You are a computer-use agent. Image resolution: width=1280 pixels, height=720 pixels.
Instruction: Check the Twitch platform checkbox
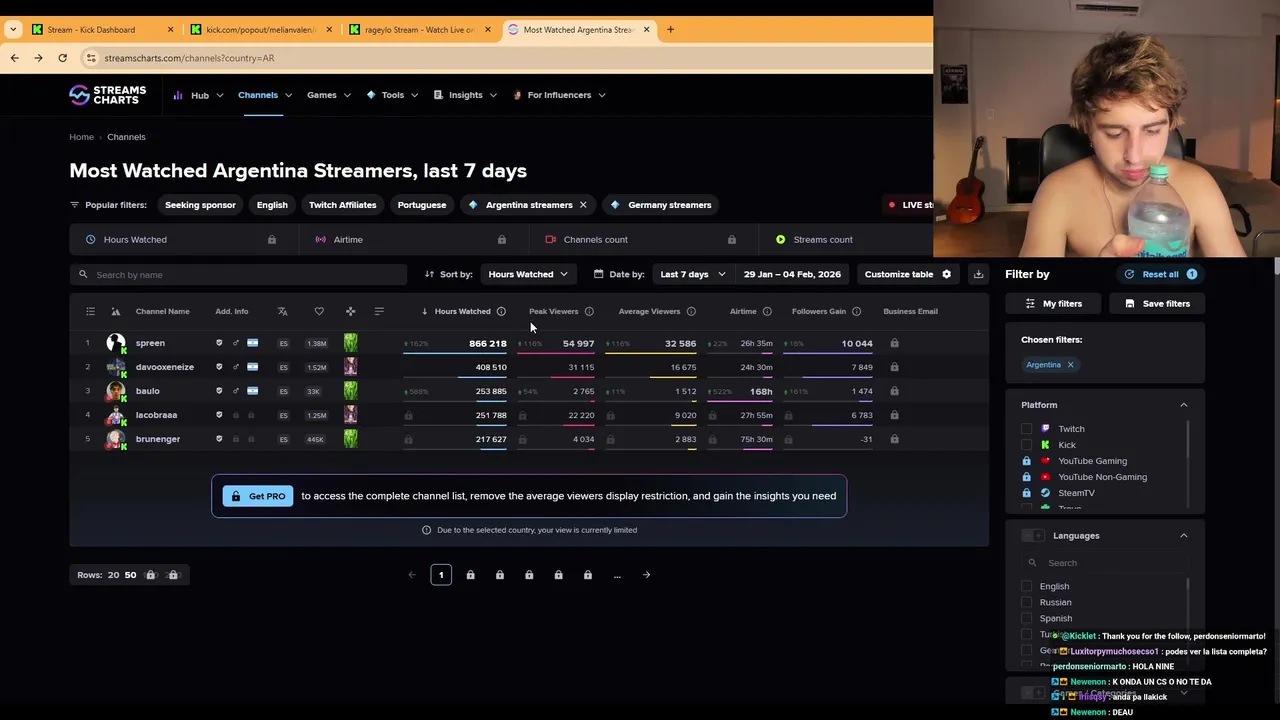click(x=1026, y=429)
